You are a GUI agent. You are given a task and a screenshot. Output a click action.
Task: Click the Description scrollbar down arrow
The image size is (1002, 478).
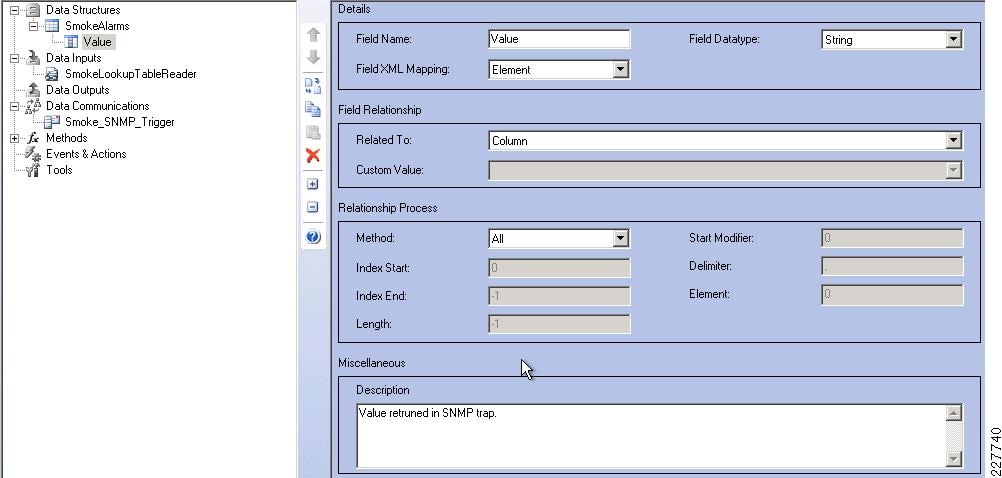[953, 458]
